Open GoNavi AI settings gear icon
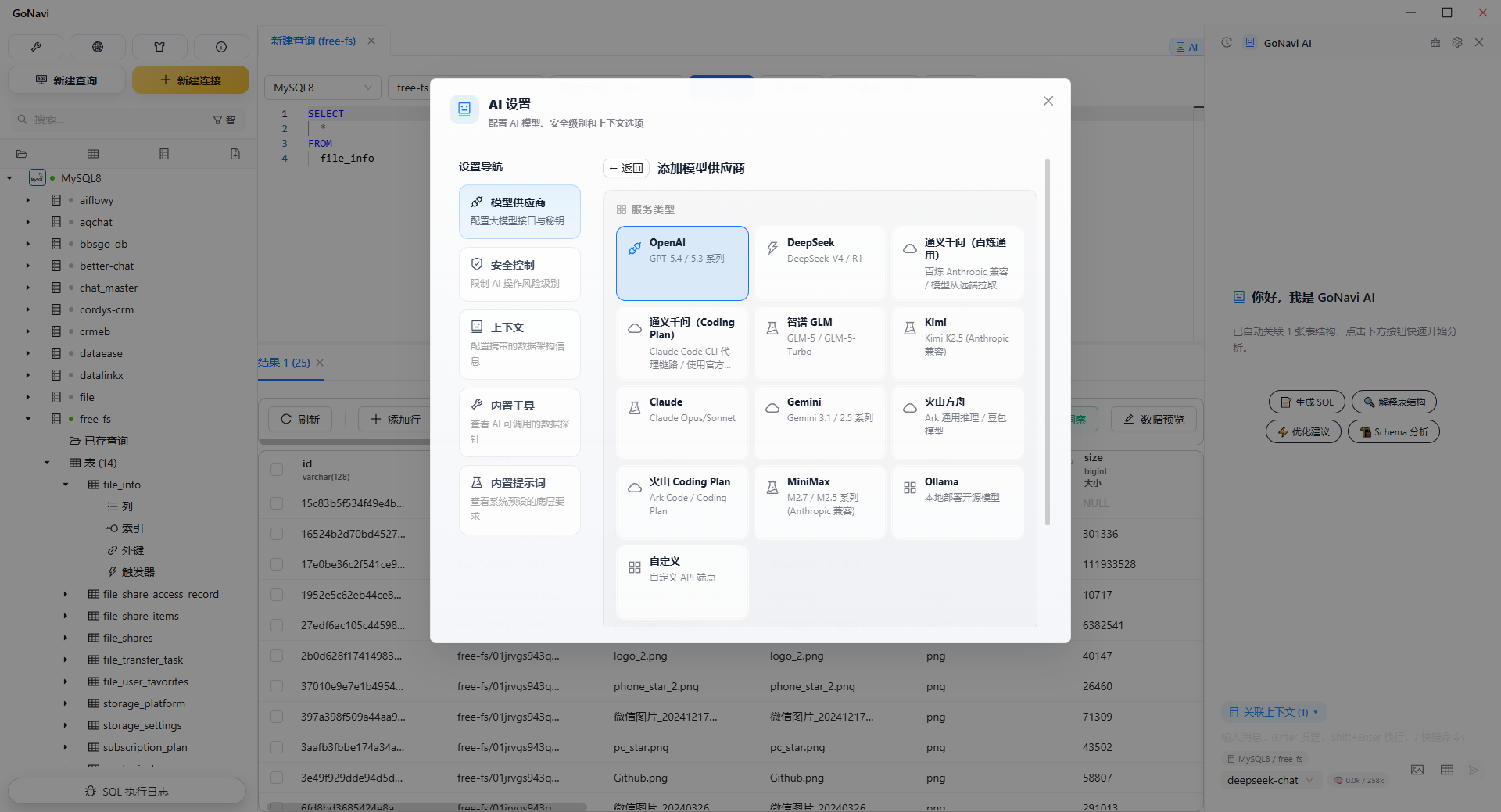This screenshot has height=812, width=1501. click(1457, 43)
